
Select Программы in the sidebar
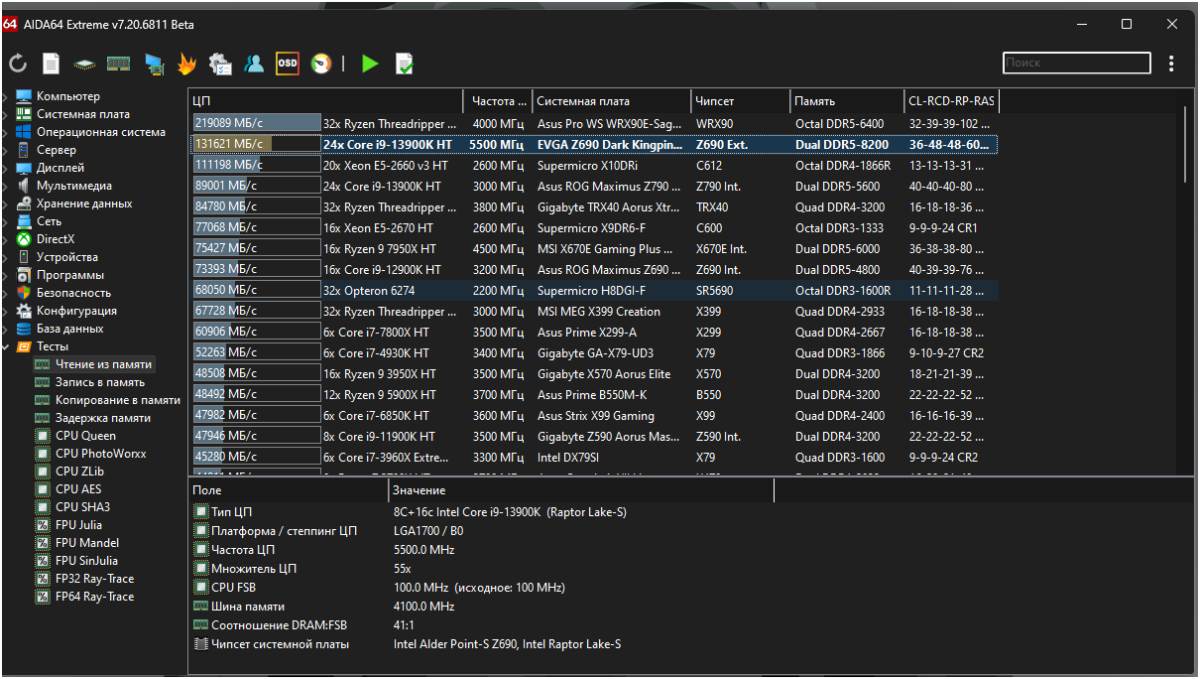(71, 275)
